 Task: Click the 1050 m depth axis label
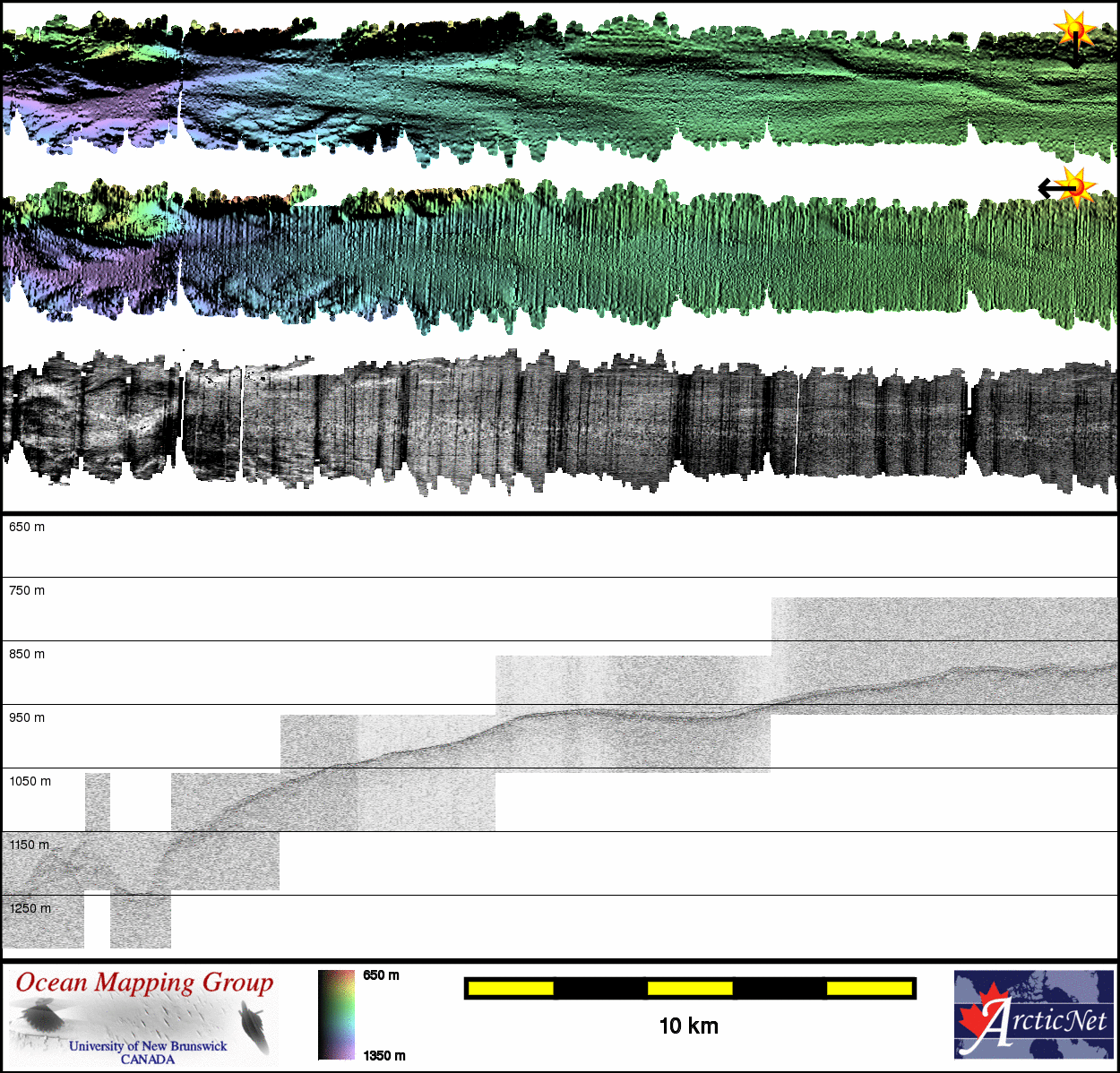coord(30,781)
